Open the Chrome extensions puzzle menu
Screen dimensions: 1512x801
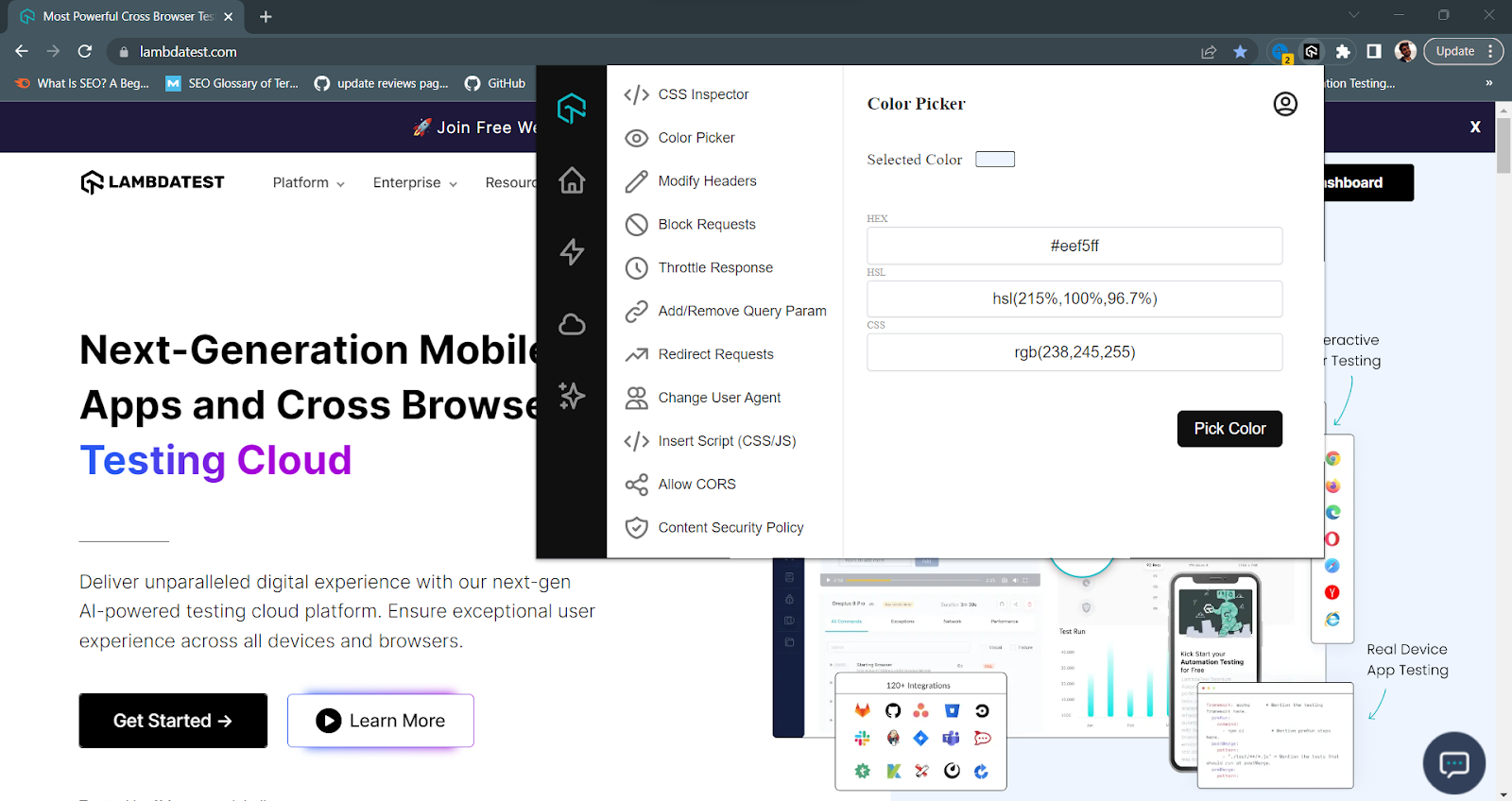pos(1343,52)
